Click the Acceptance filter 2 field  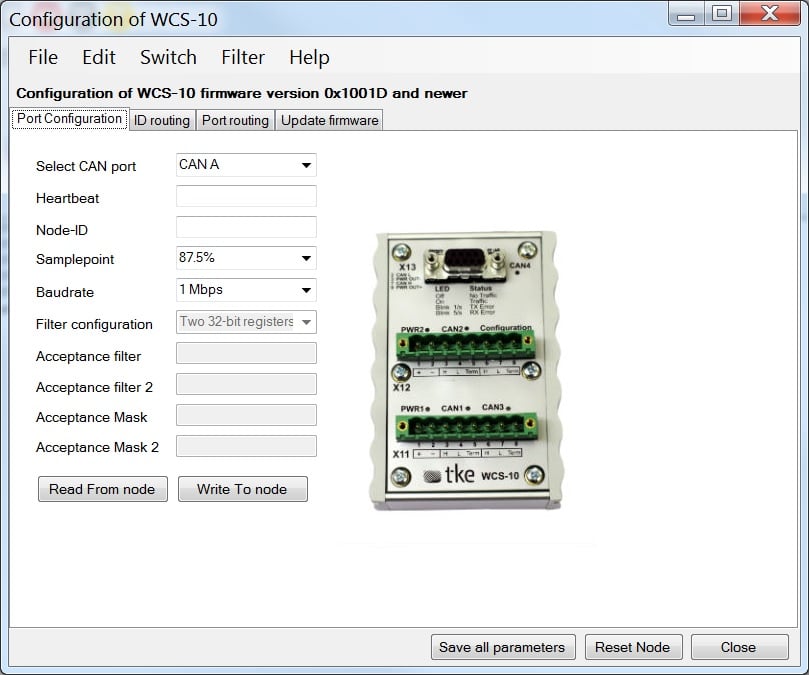click(x=246, y=384)
